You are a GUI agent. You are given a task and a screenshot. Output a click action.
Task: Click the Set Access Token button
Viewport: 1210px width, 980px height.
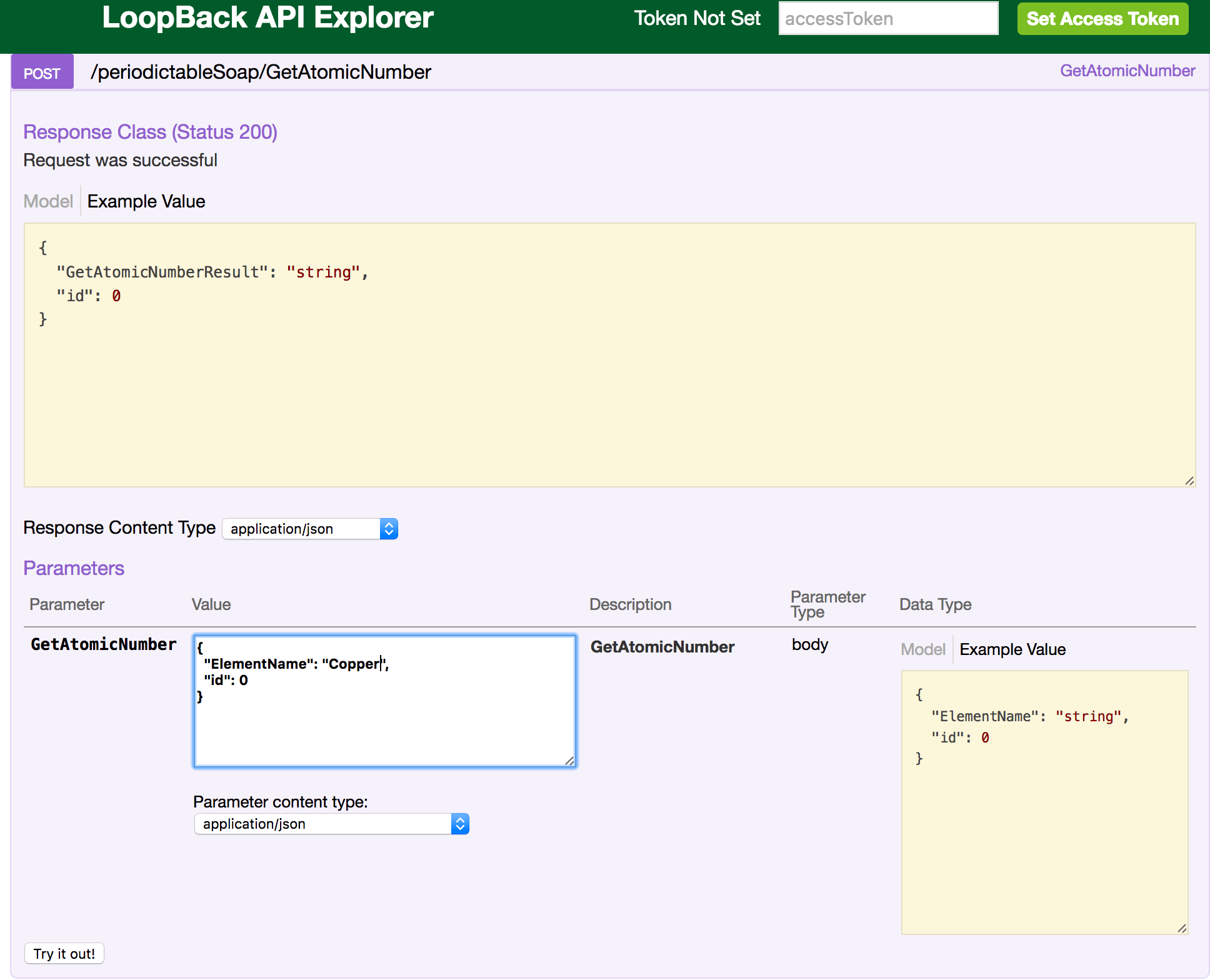pos(1102,19)
